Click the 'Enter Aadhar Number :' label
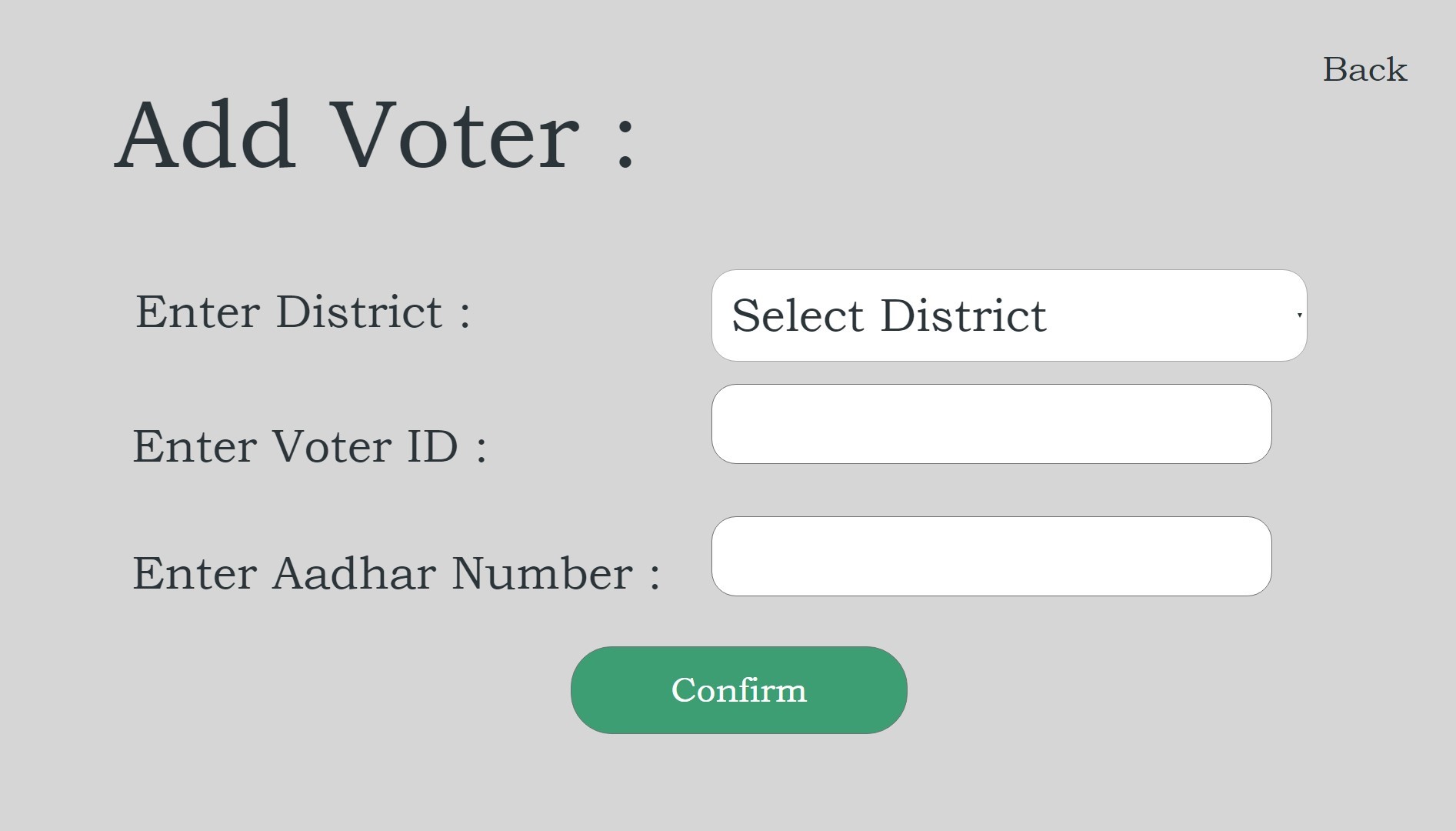Viewport: 1456px width, 831px height. click(x=396, y=573)
